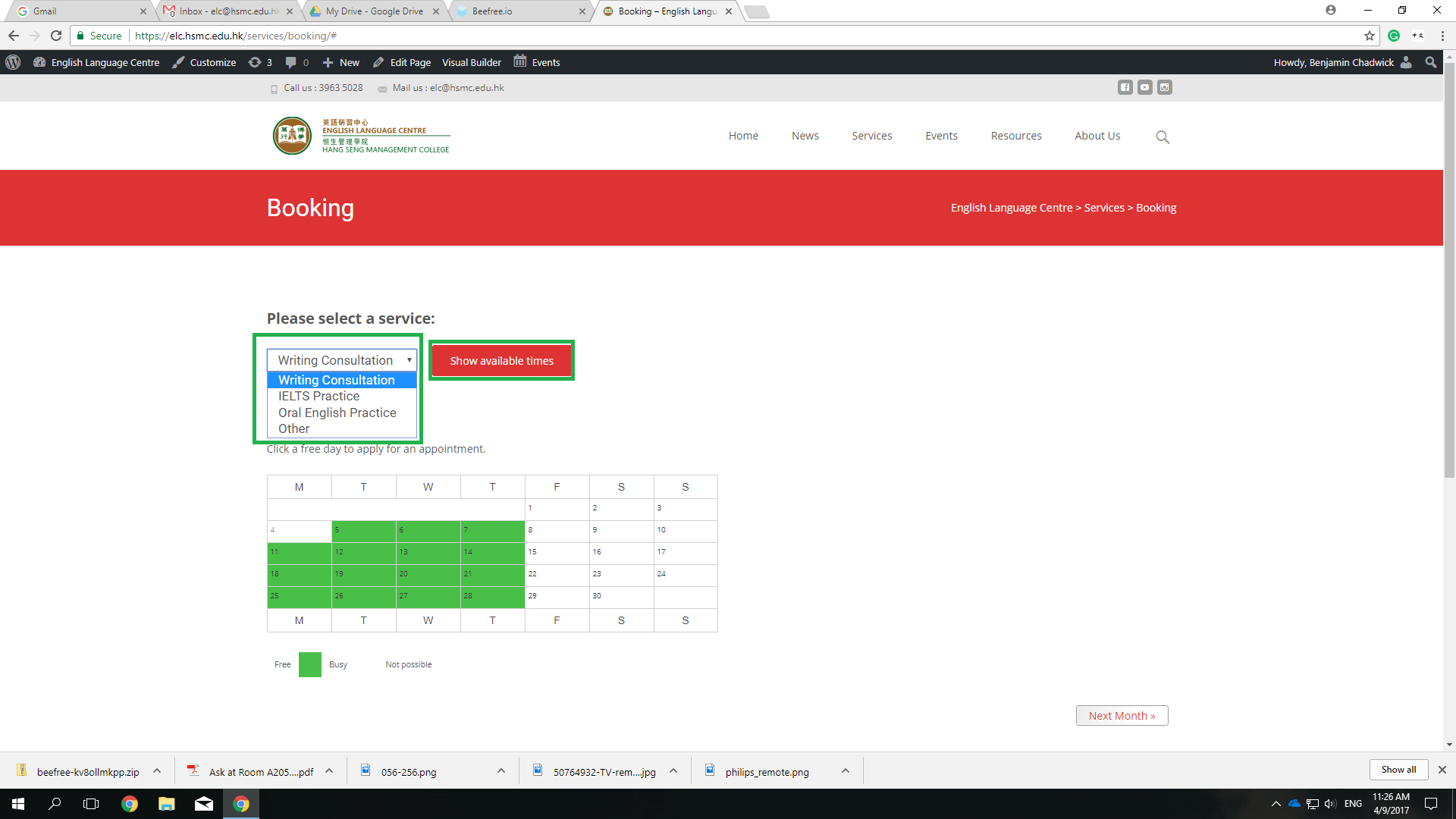Screen dimensions: 1456x819
Task: Select IELTS Practice from service dropdown
Action: tap(318, 395)
